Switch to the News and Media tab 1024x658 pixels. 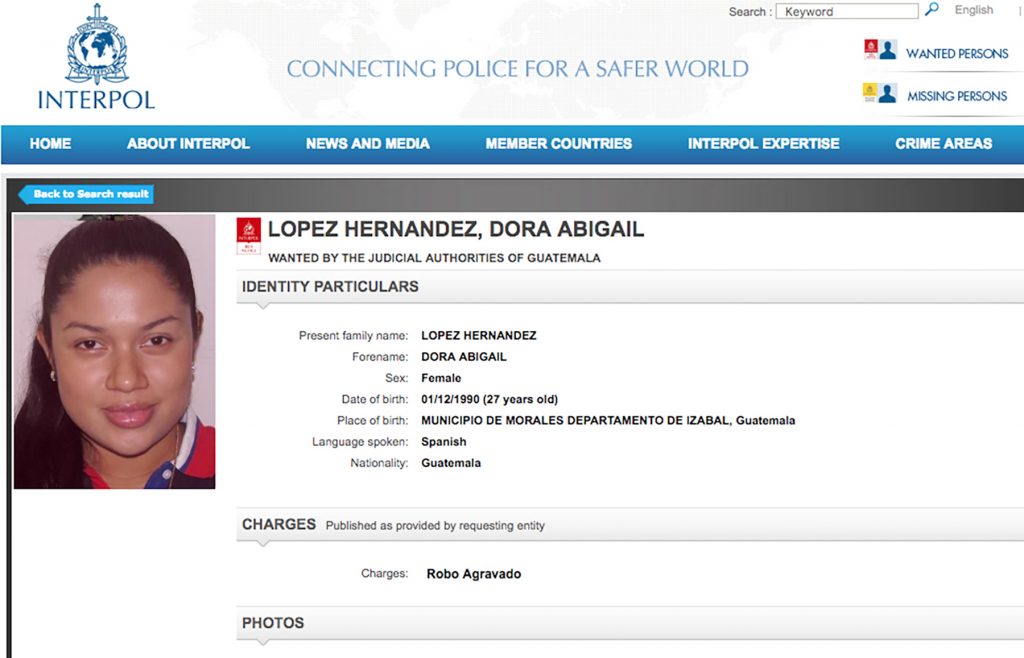pyautogui.click(x=367, y=144)
